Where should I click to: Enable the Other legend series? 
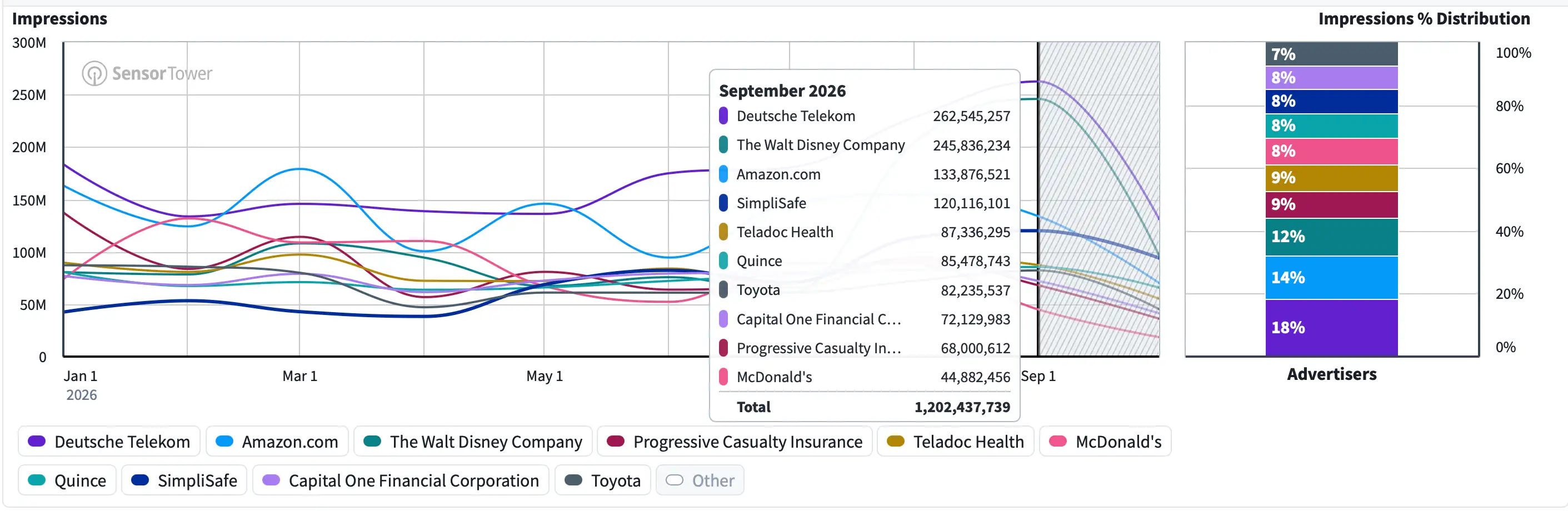click(700, 480)
